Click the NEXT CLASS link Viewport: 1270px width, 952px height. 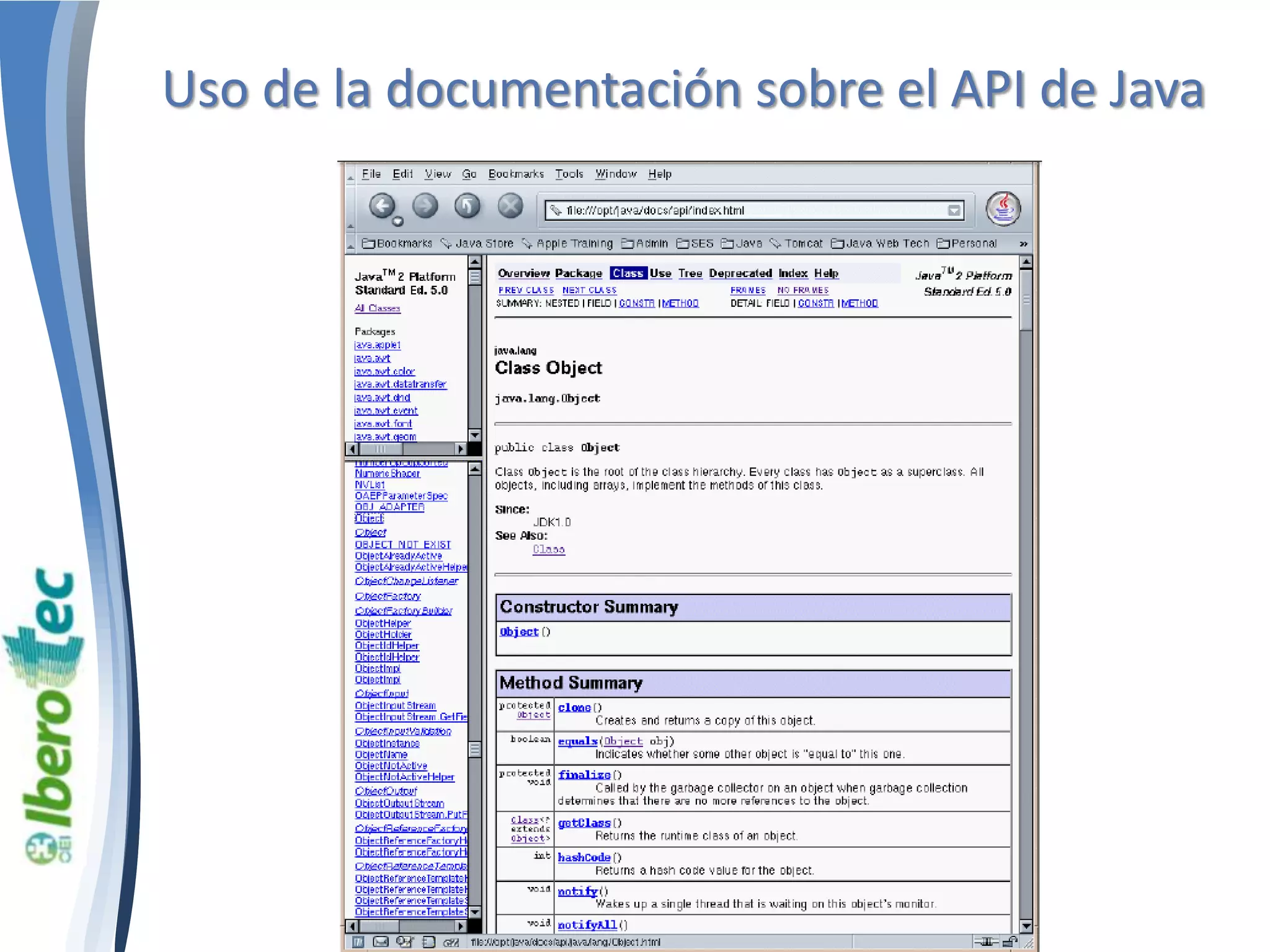[x=589, y=290]
